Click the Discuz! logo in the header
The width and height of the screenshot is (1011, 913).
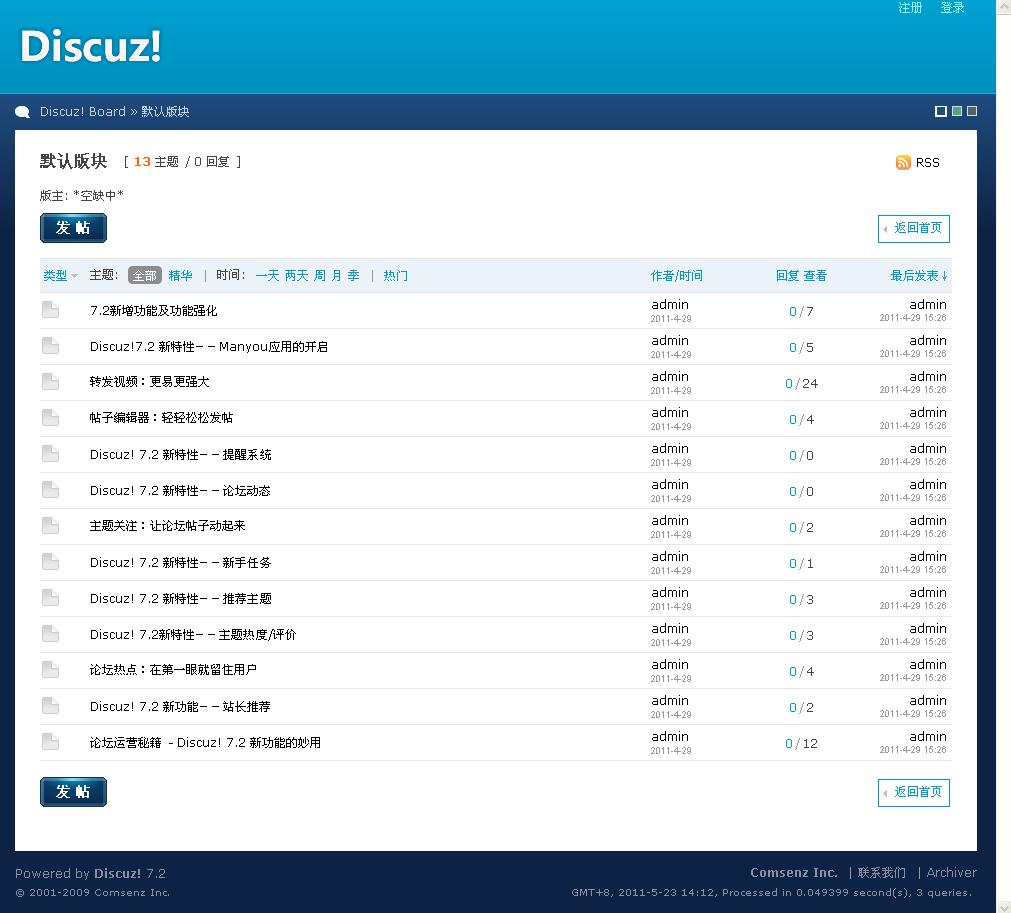pos(90,46)
